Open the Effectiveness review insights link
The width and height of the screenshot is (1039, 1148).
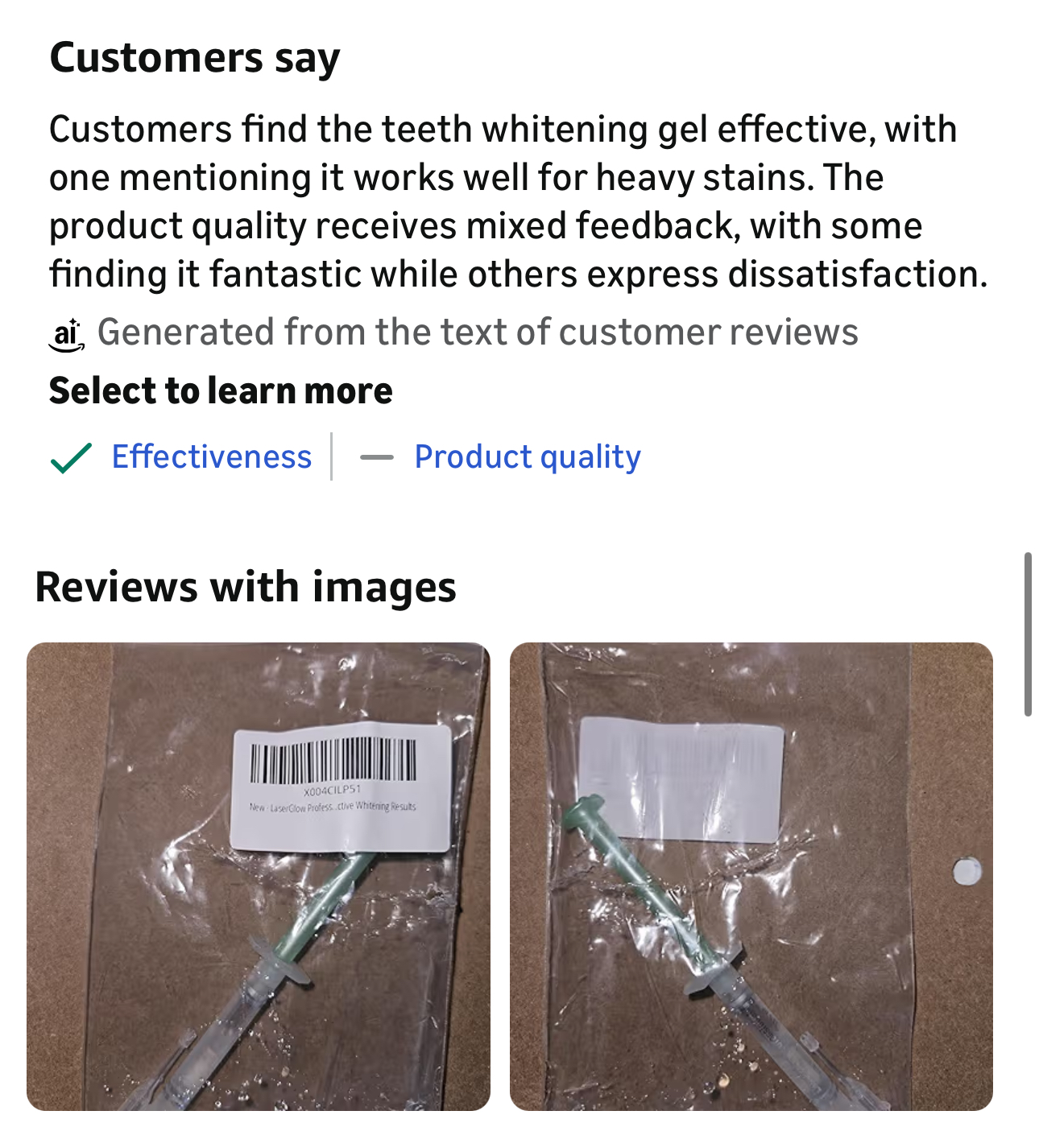211,456
